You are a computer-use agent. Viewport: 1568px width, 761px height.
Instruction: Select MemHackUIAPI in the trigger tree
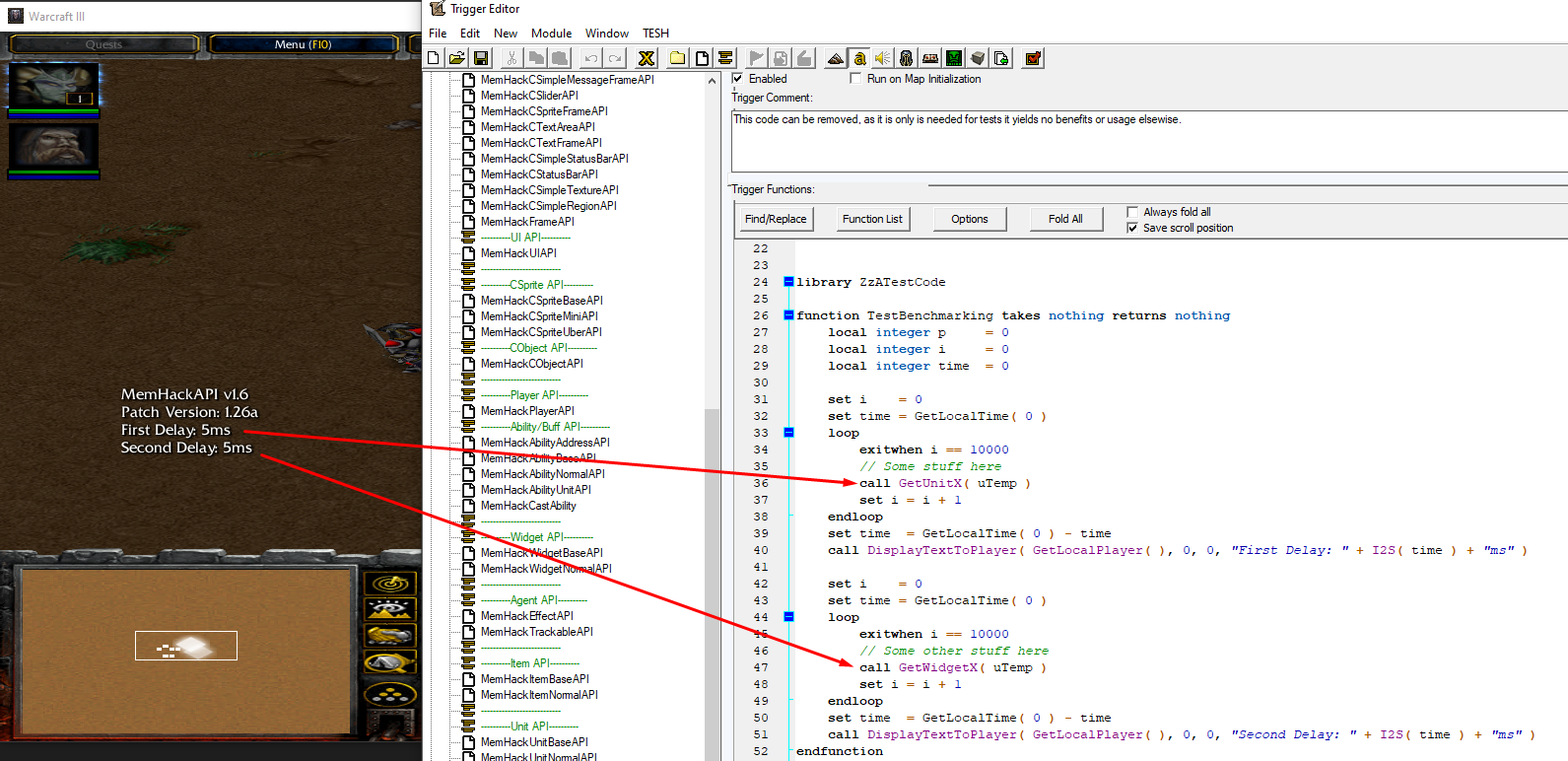pyautogui.click(x=518, y=253)
